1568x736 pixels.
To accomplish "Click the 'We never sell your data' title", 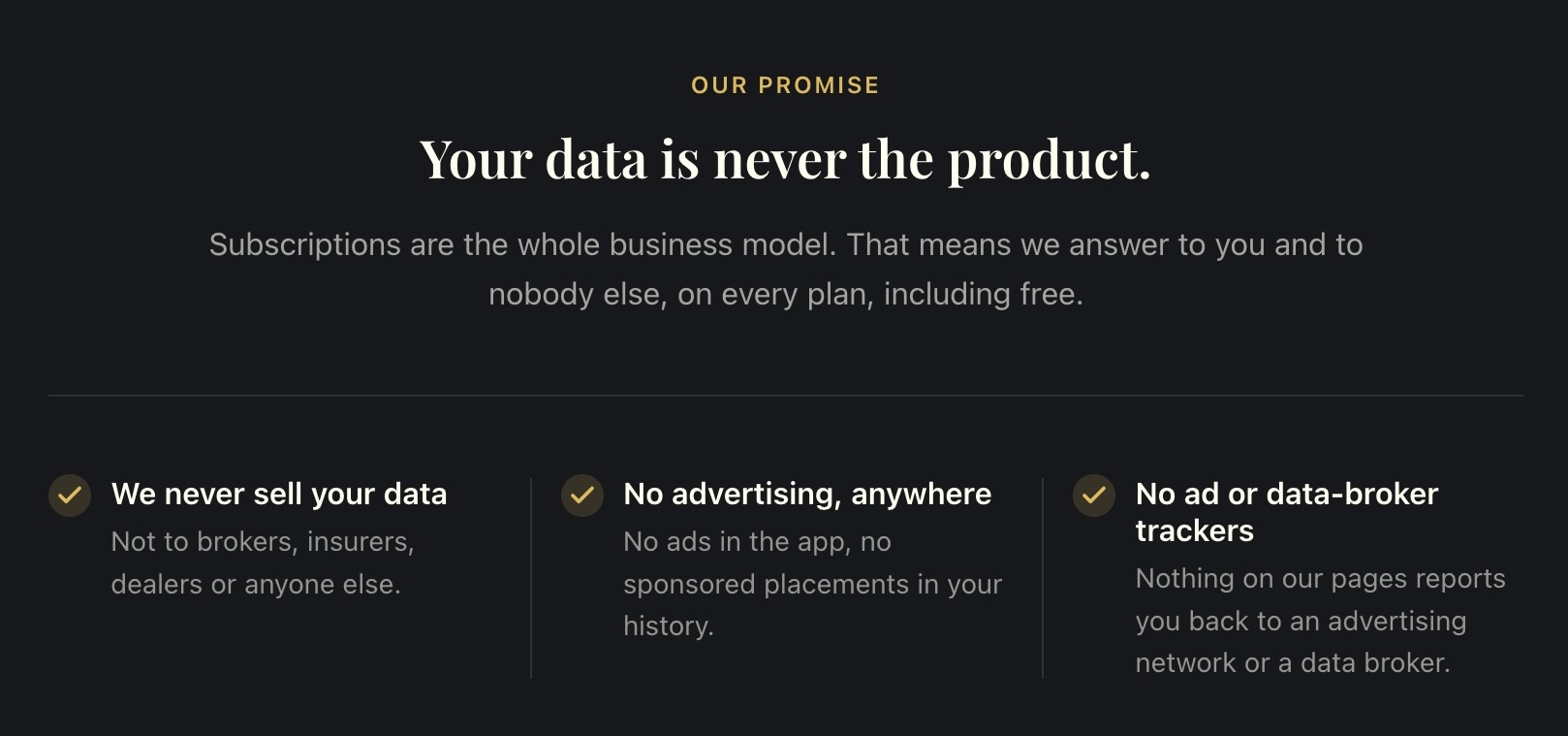I will [x=279, y=495].
